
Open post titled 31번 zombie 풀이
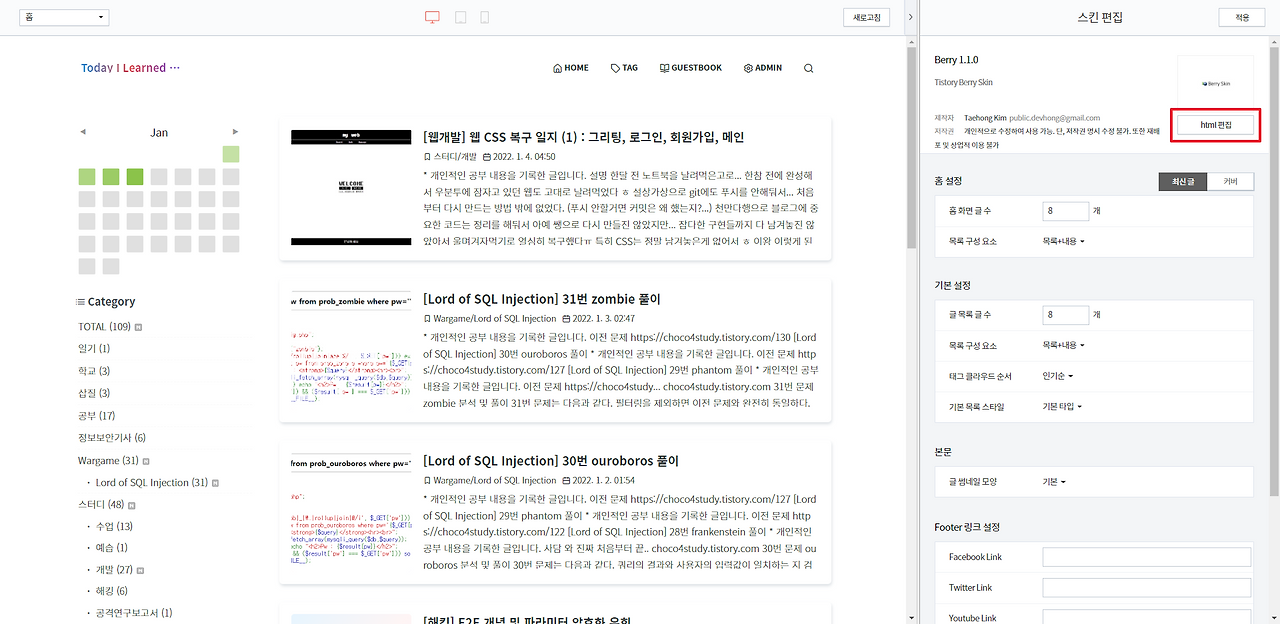[542, 299]
